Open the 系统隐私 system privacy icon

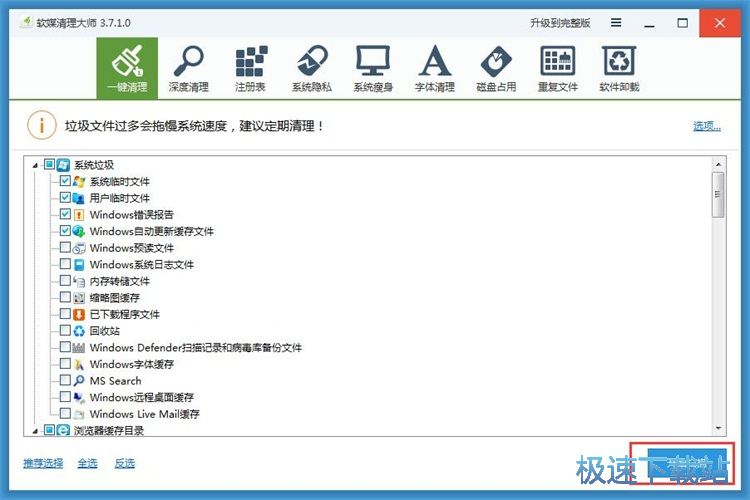(312, 68)
